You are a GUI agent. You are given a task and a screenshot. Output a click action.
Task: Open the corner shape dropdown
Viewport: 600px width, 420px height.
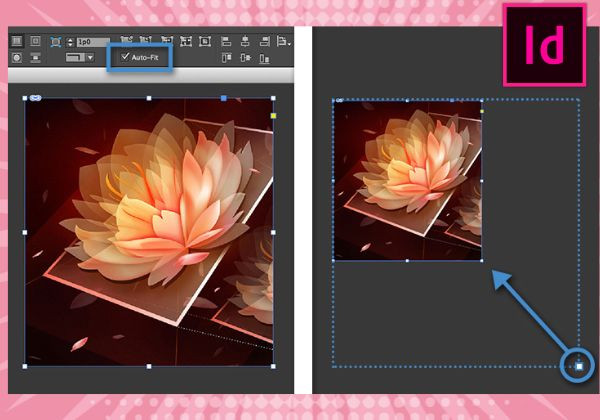80,57
